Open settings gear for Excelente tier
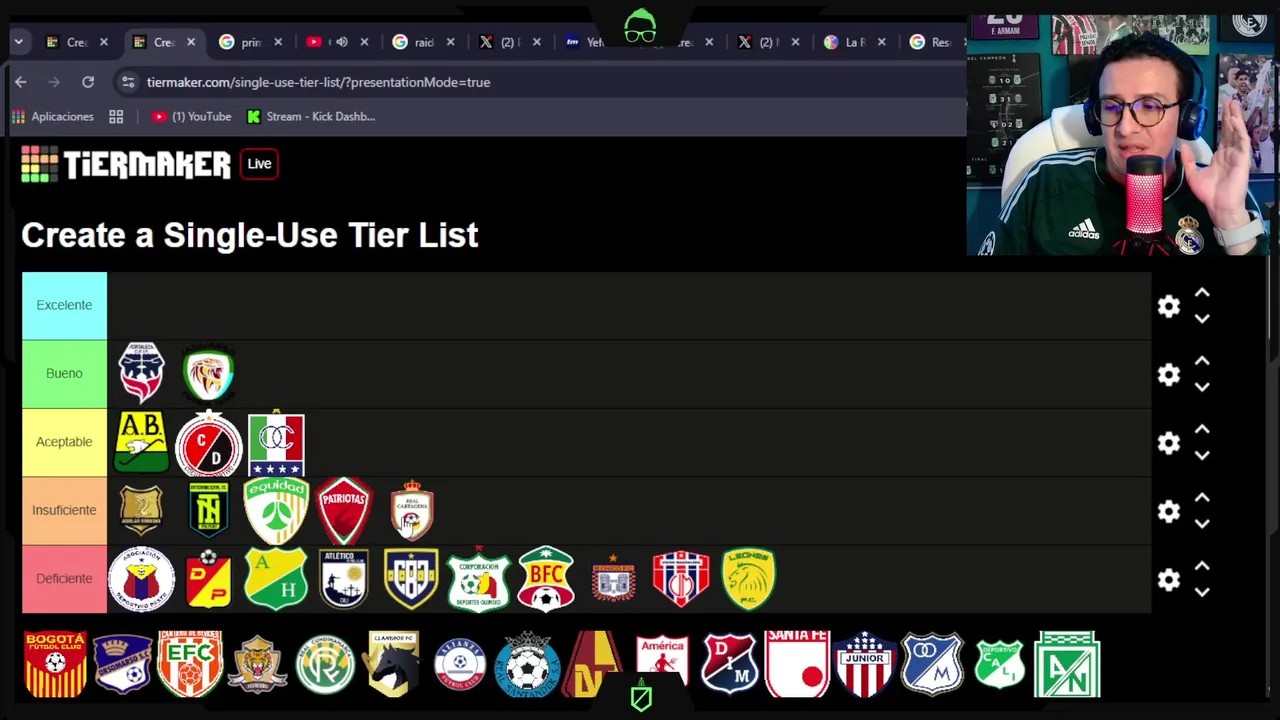The image size is (1280, 720). [x=1169, y=306]
